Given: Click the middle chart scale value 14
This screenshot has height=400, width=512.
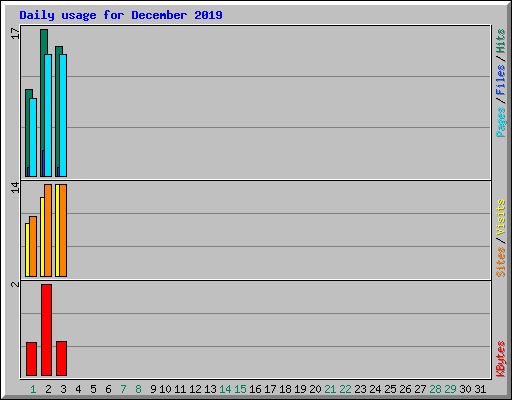Looking at the screenshot, I should point(15,187).
